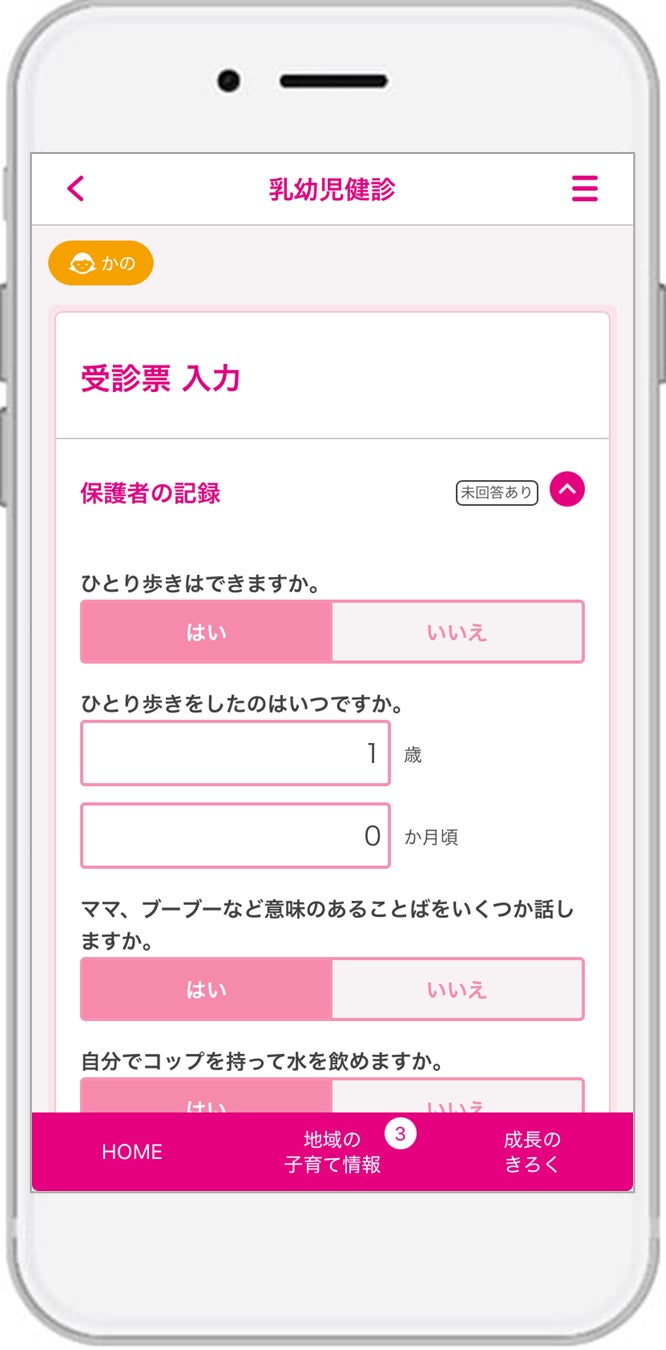Open the hamburger menu icon
Screen dimensions: 666x1350
584,188
